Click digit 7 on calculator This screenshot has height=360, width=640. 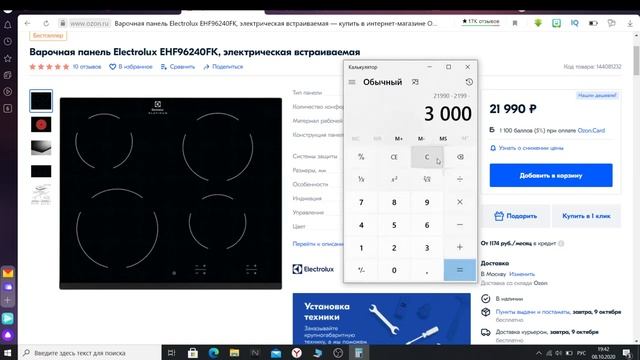(361, 202)
